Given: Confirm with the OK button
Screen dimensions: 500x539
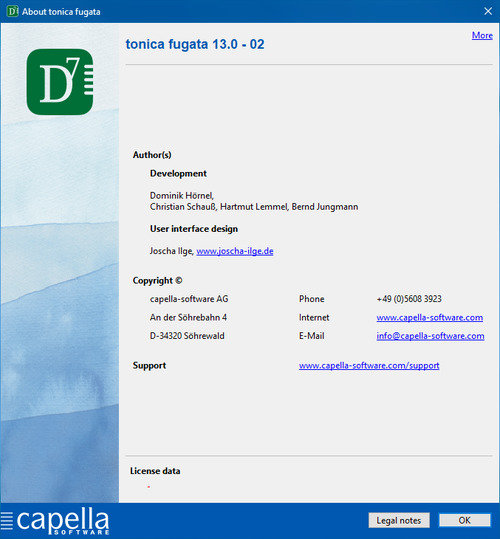Looking at the screenshot, I should [x=465, y=520].
